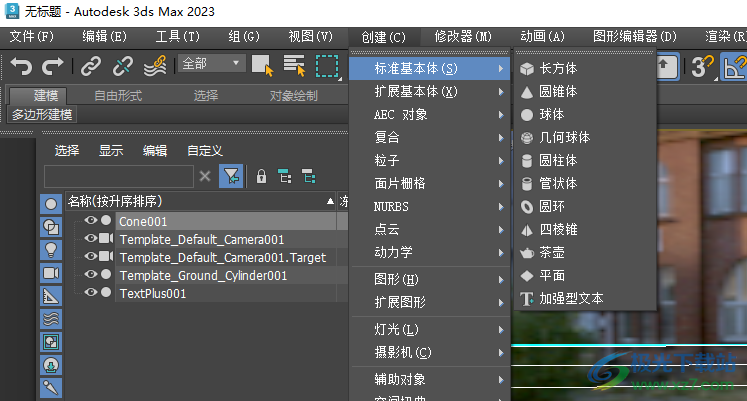The image size is (747, 401).
Task: Hide Template_Default_Camera001.Target with eye icon
Action: click(x=91, y=256)
